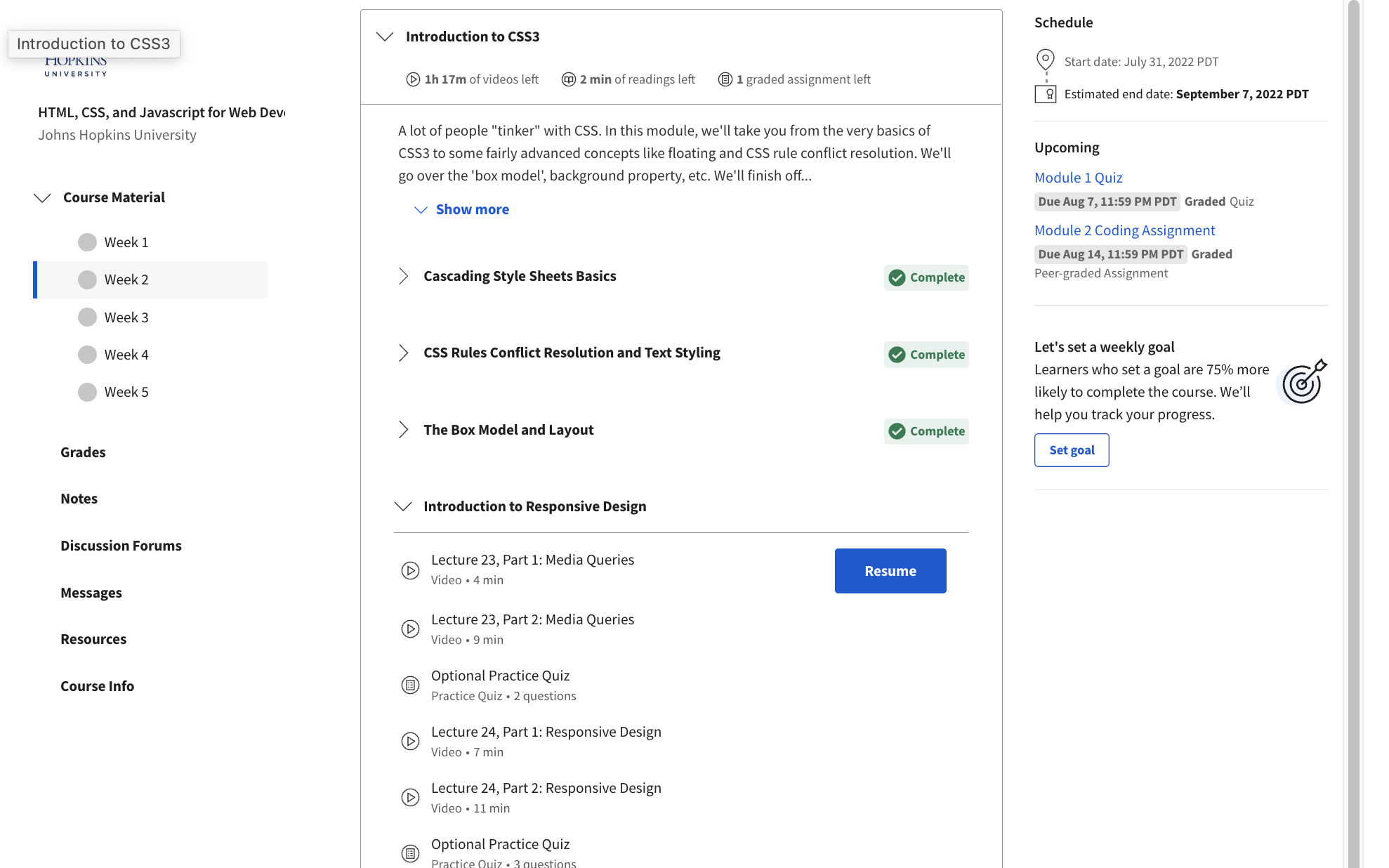
Task: Click the video play icon for Lecture 23 Part 2
Action: point(410,629)
